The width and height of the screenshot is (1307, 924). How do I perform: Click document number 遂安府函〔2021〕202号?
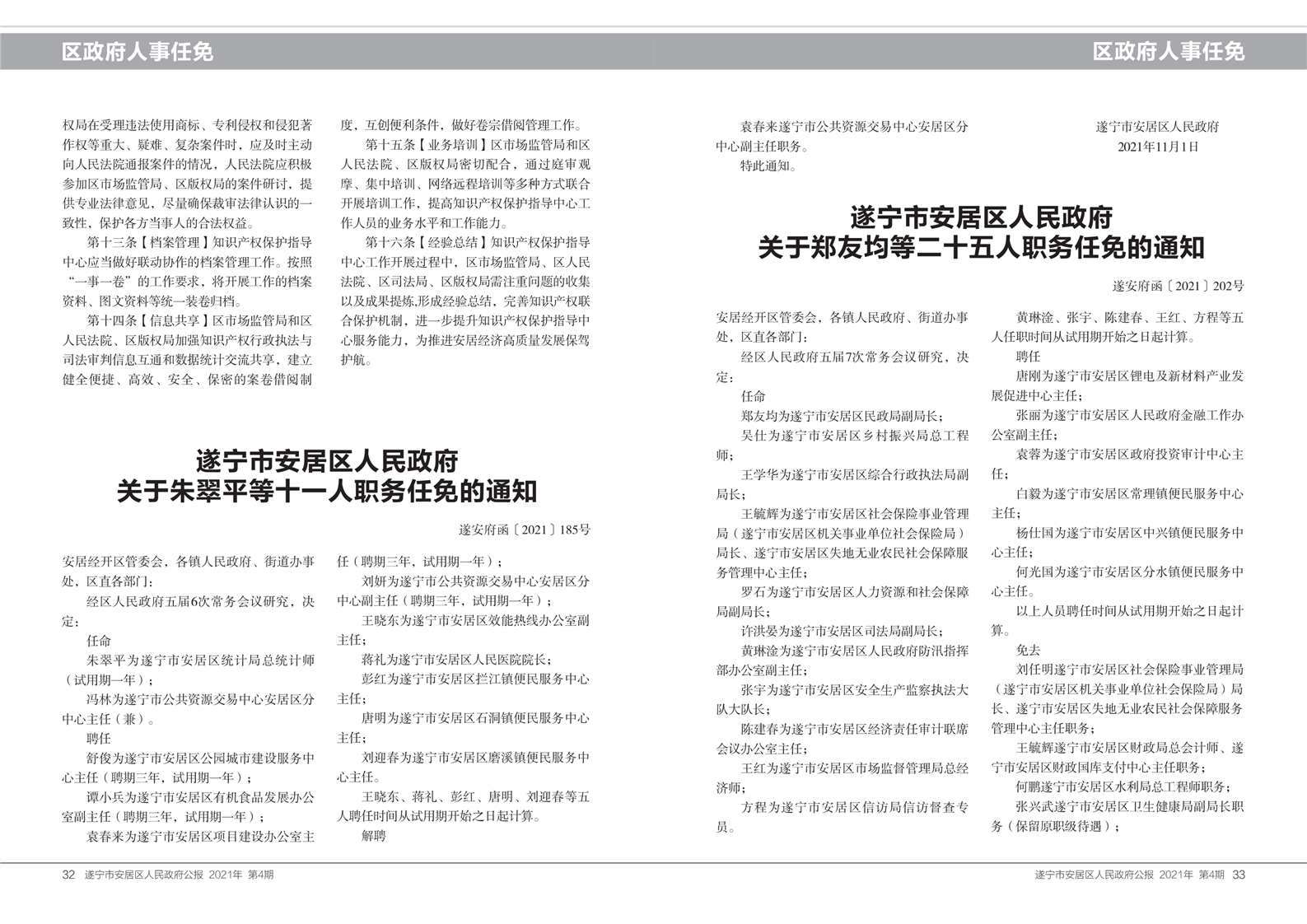(x=1178, y=287)
